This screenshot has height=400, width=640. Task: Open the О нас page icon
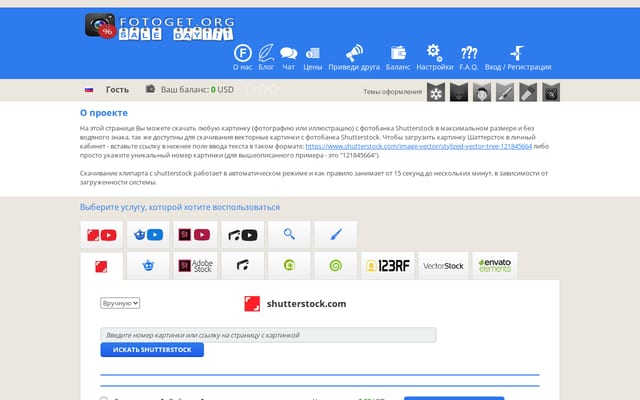point(242,53)
